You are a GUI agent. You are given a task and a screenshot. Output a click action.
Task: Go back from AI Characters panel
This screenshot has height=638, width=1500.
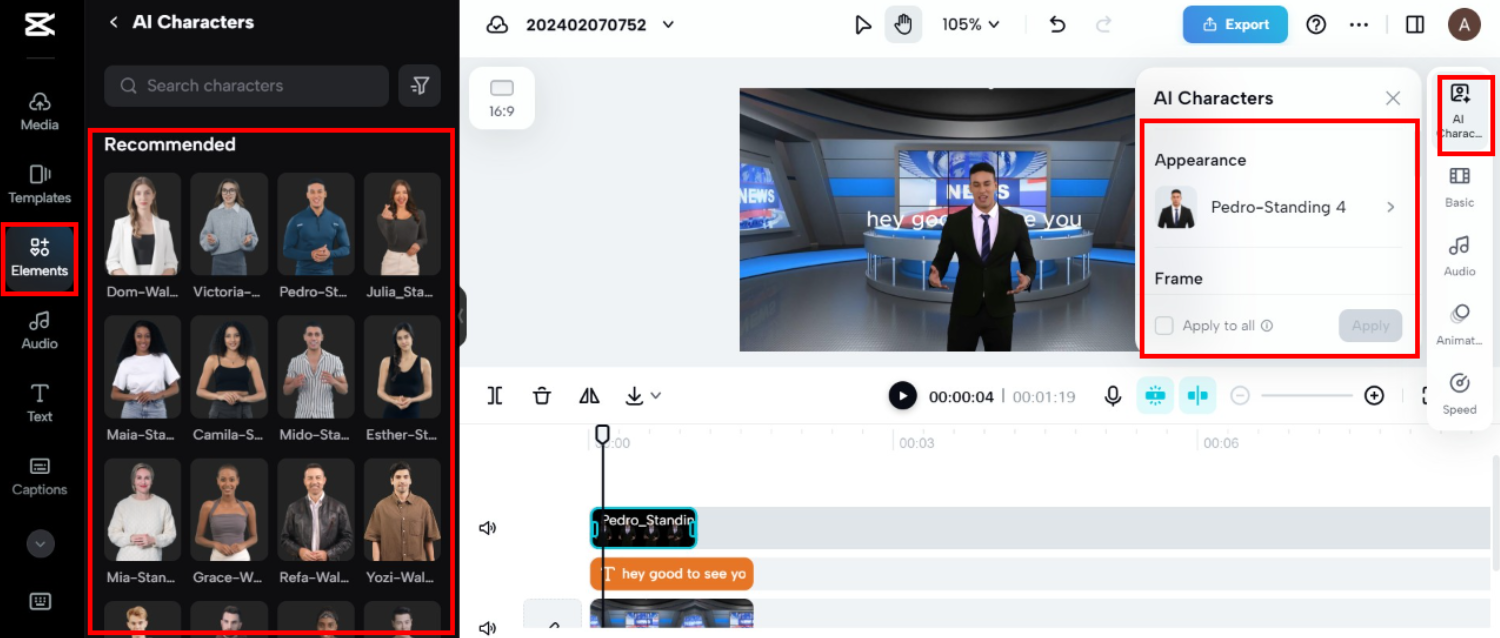[114, 22]
